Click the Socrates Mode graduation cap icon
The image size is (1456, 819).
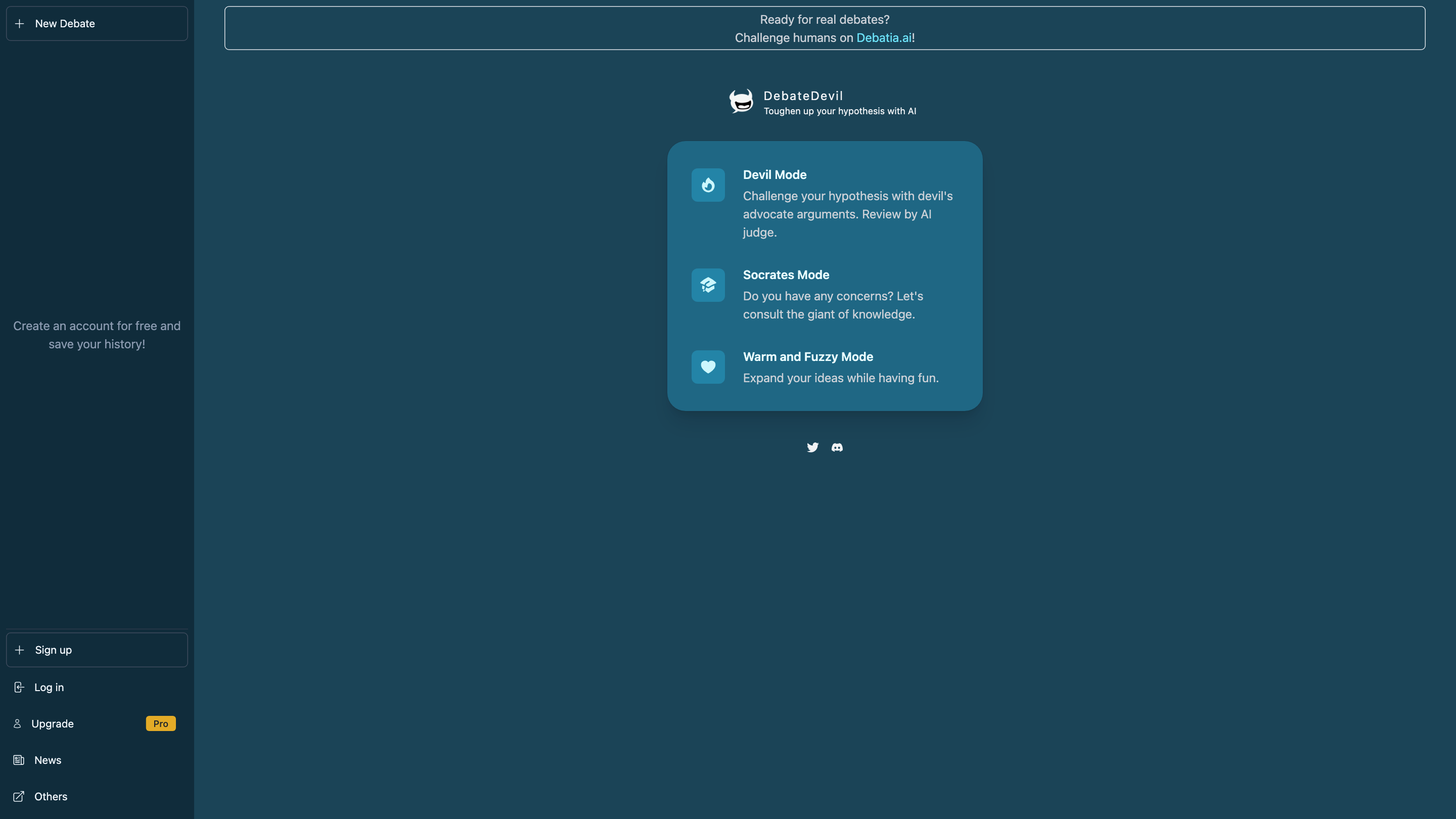[708, 285]
